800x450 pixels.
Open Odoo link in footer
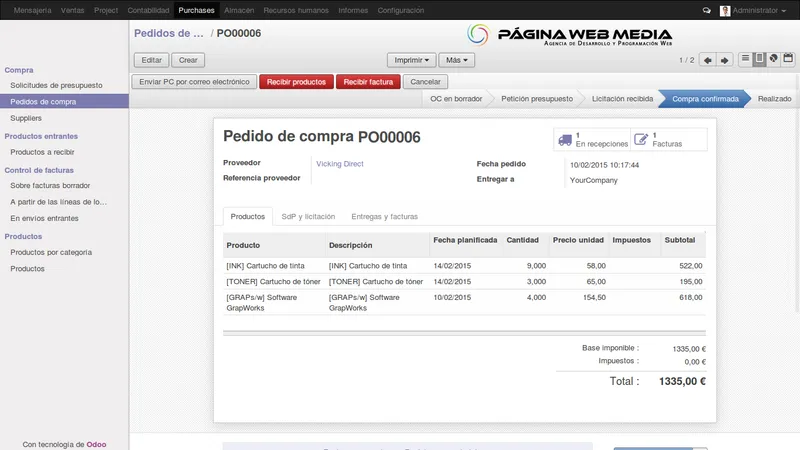click(96, 444)
